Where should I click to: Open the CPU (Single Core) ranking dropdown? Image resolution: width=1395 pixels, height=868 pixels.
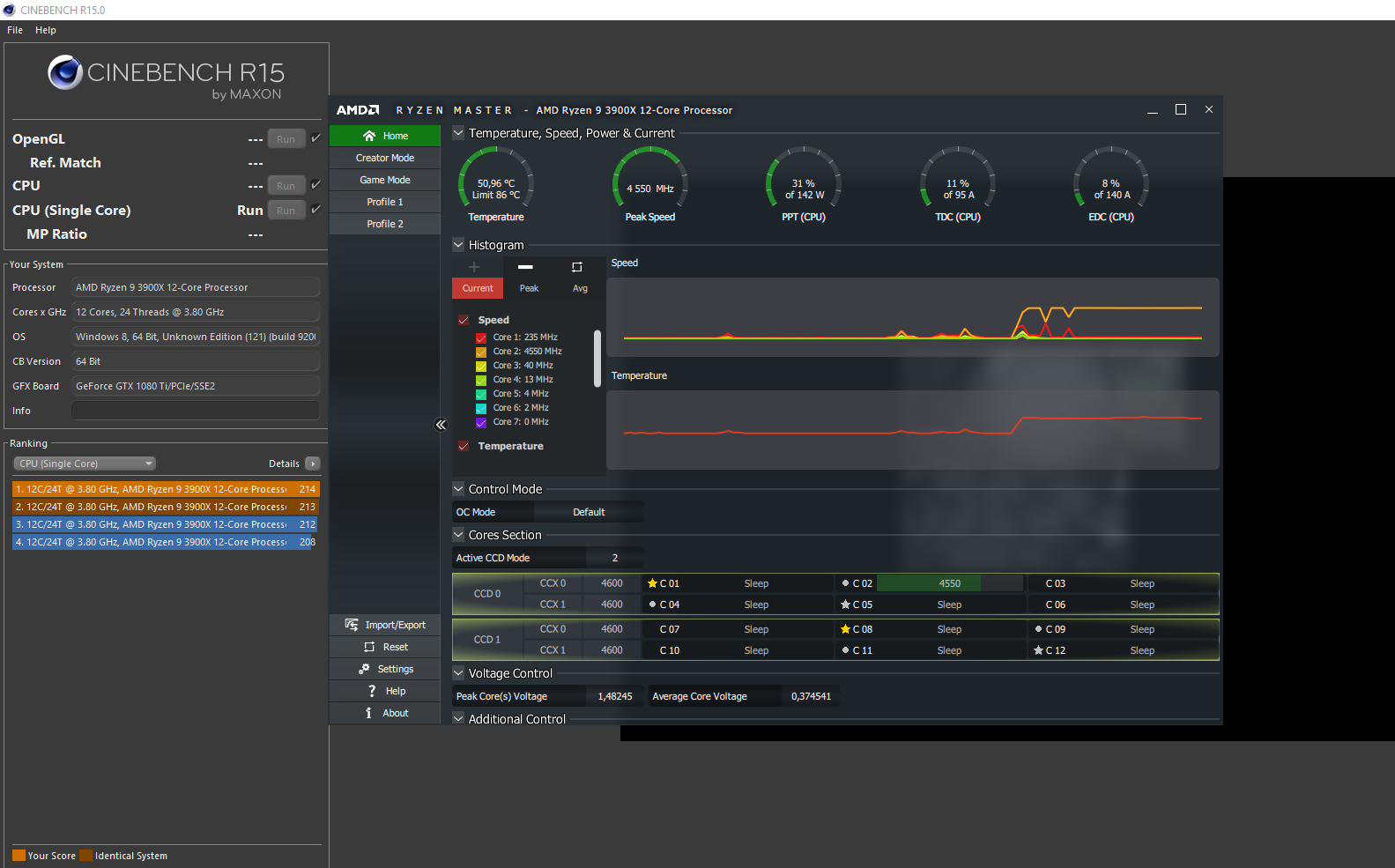85,464
